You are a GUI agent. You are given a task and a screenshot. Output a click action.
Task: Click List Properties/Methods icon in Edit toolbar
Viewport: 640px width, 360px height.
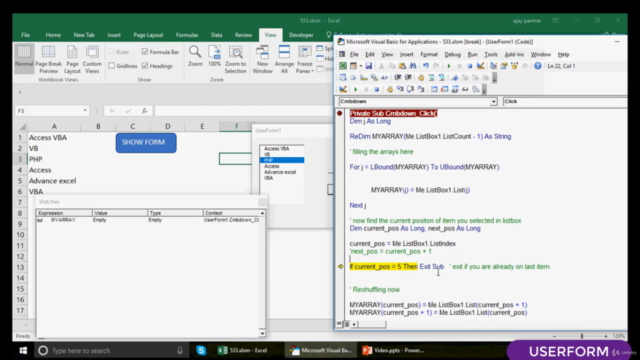[342, 78]
